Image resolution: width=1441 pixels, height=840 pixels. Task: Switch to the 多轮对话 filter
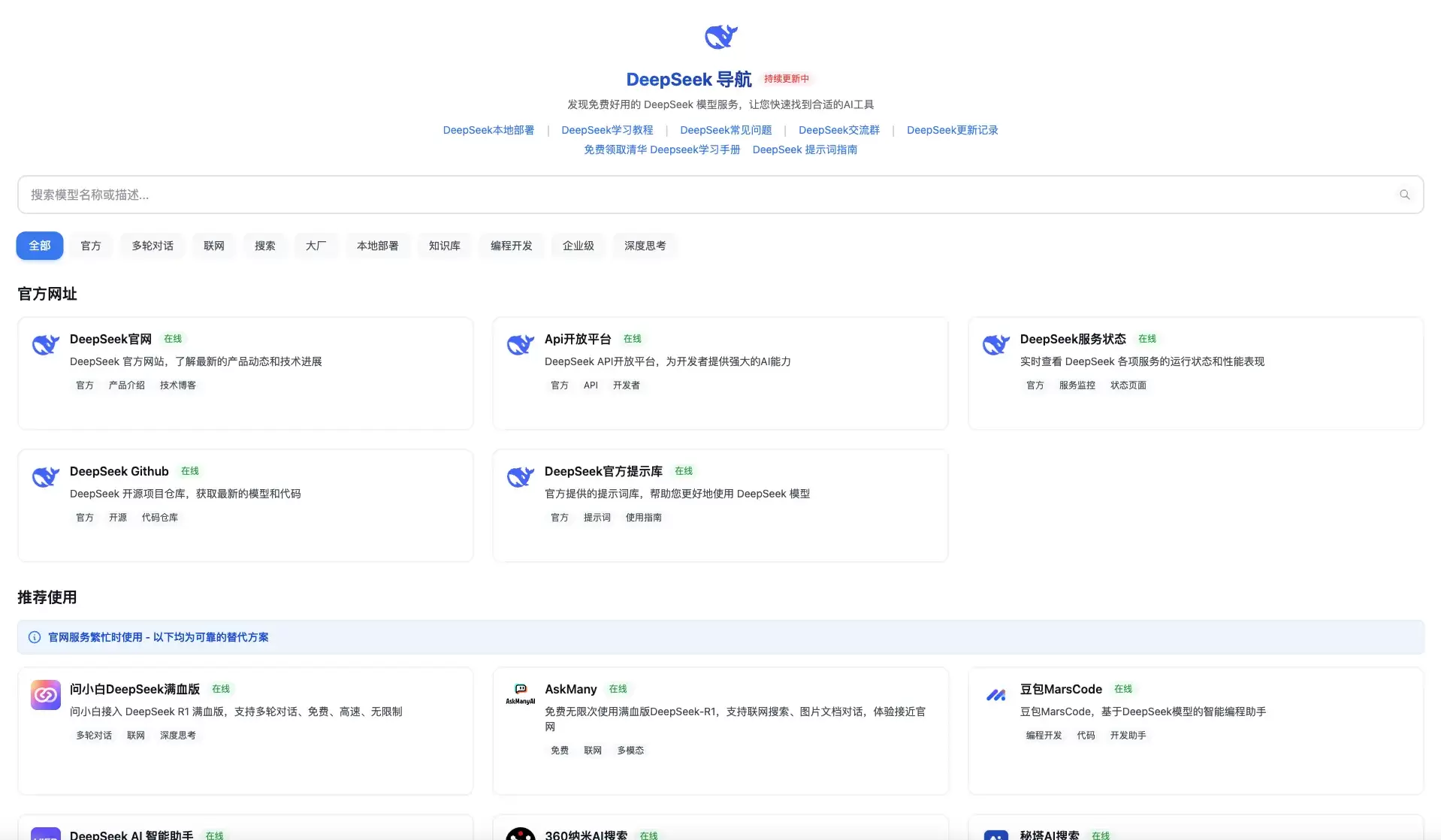(x=153, y=246)
